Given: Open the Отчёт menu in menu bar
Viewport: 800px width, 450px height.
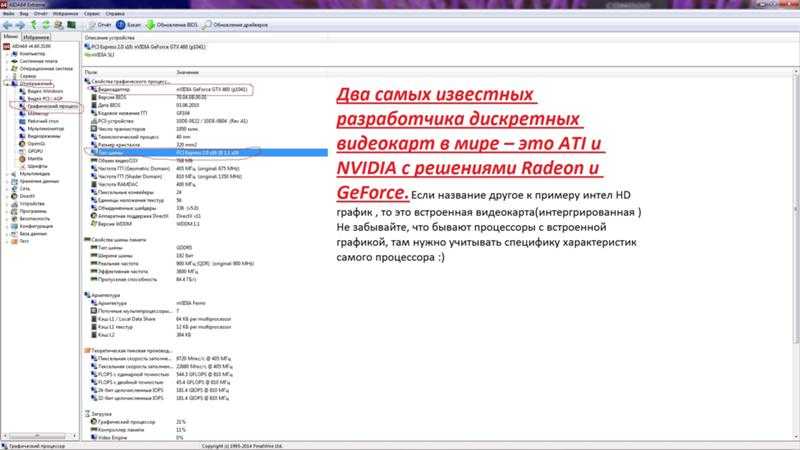Looking at the screenshot, I should pyautogui.click(x=40, y=14).
